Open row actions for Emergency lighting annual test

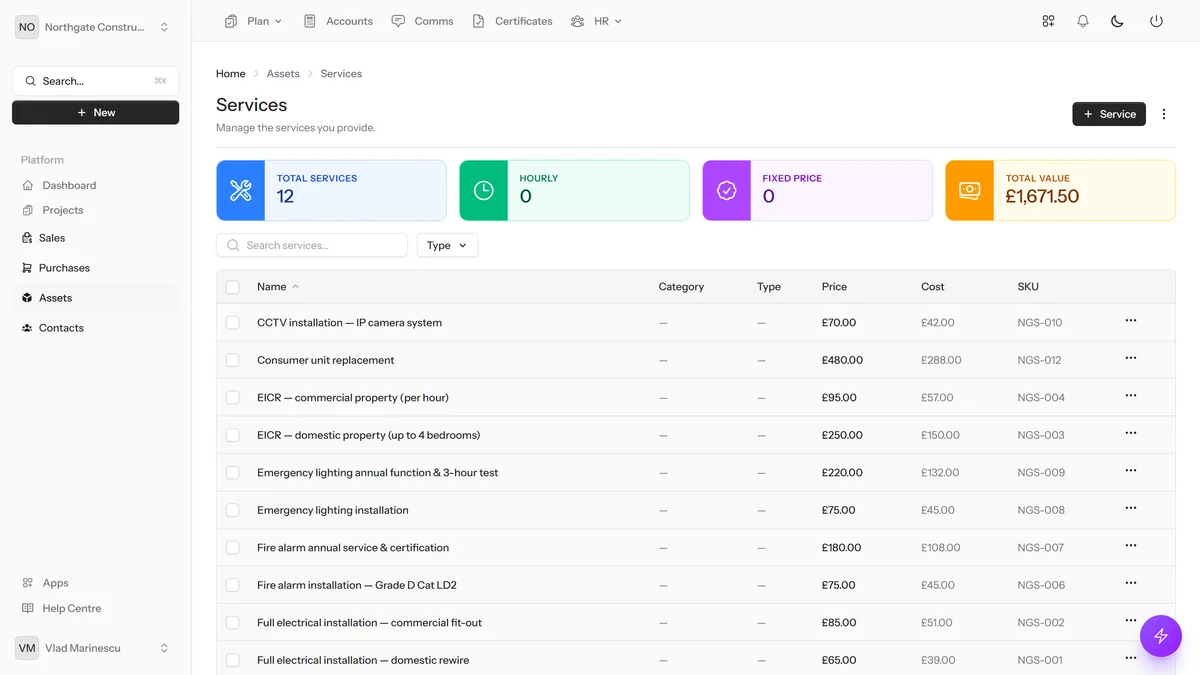pyautogui.click(x=1131, y=471)
